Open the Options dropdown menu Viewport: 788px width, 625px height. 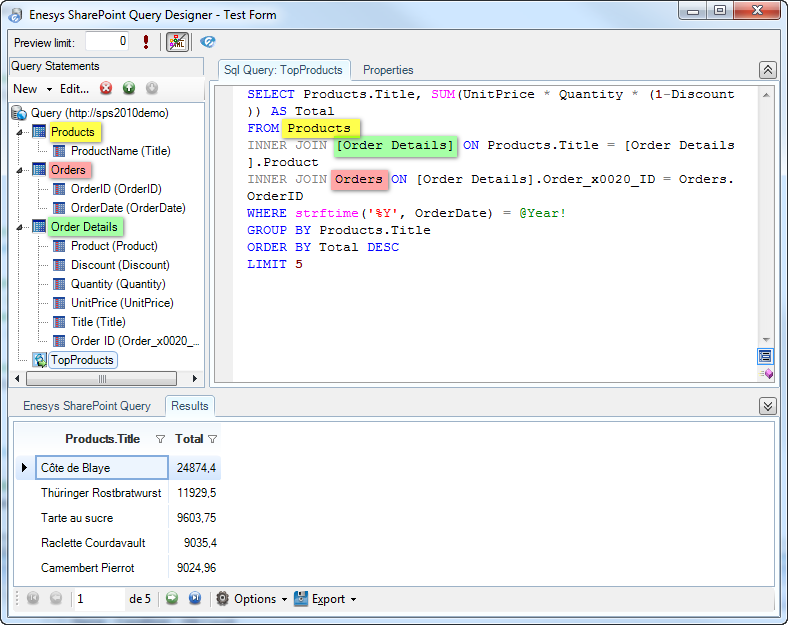254,599
